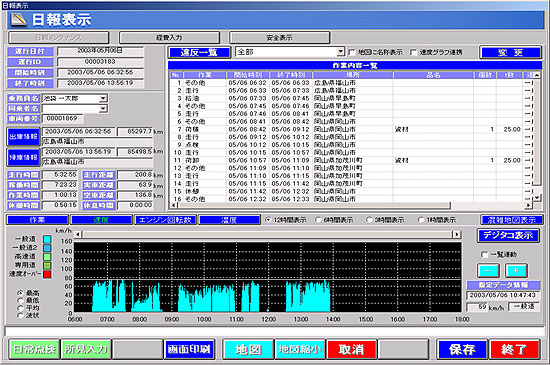Toggle the 一覧連動 checkbox
This screenshot has width=550, height=365.
point(484,254)
